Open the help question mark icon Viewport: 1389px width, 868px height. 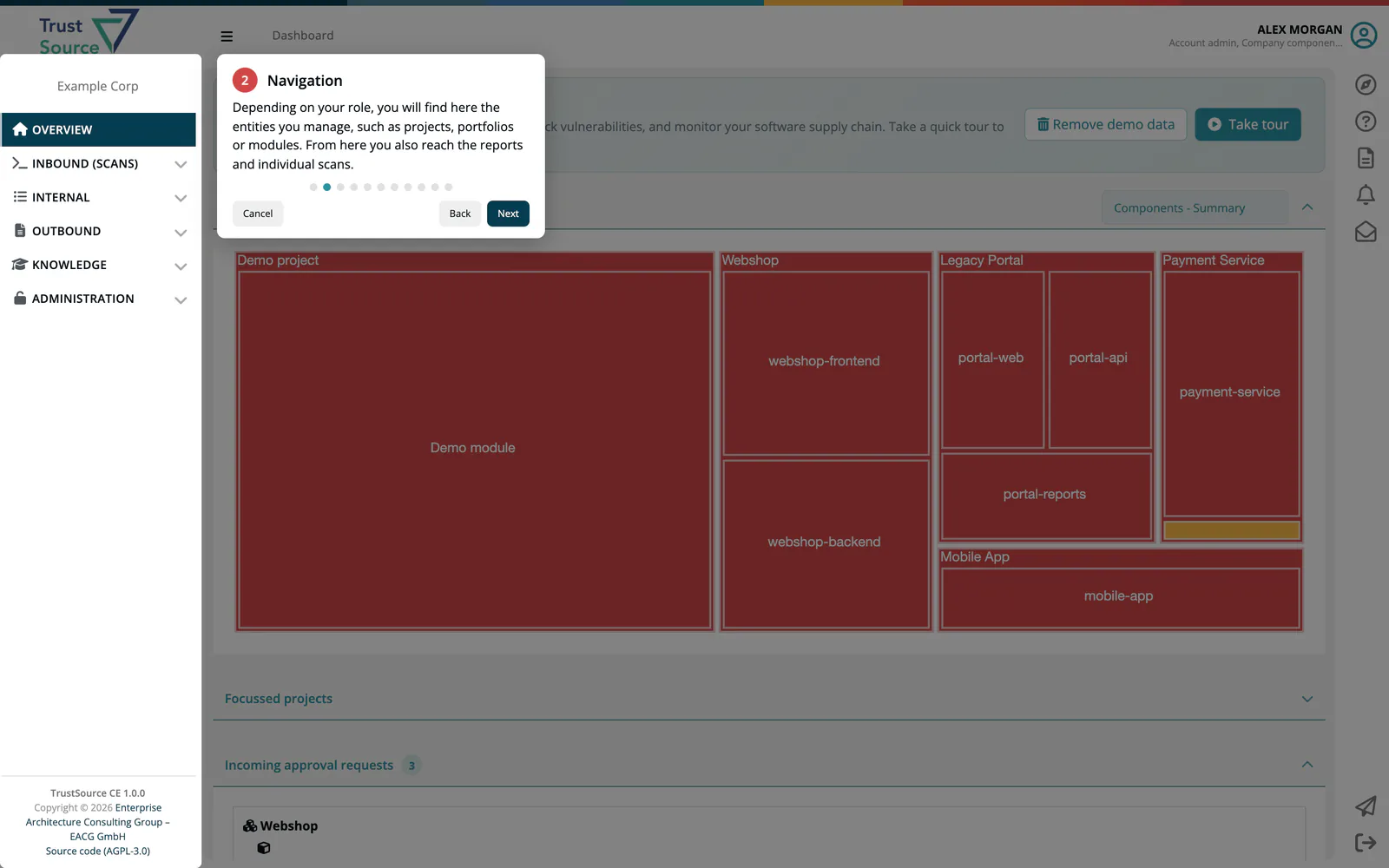(x=1366, y=122)
